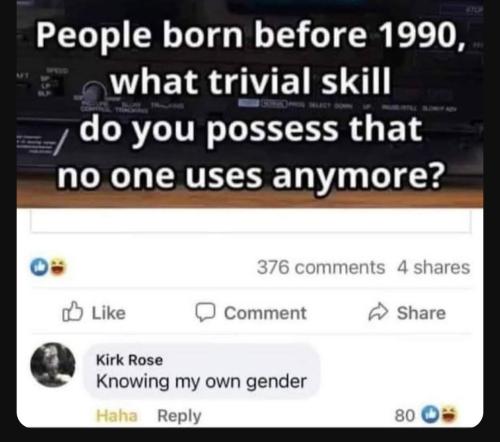The image size is (500, 442).
Task: Open the blue like reaction icon above the Like button
Action: pyautogui.click(x=39, y=267)
